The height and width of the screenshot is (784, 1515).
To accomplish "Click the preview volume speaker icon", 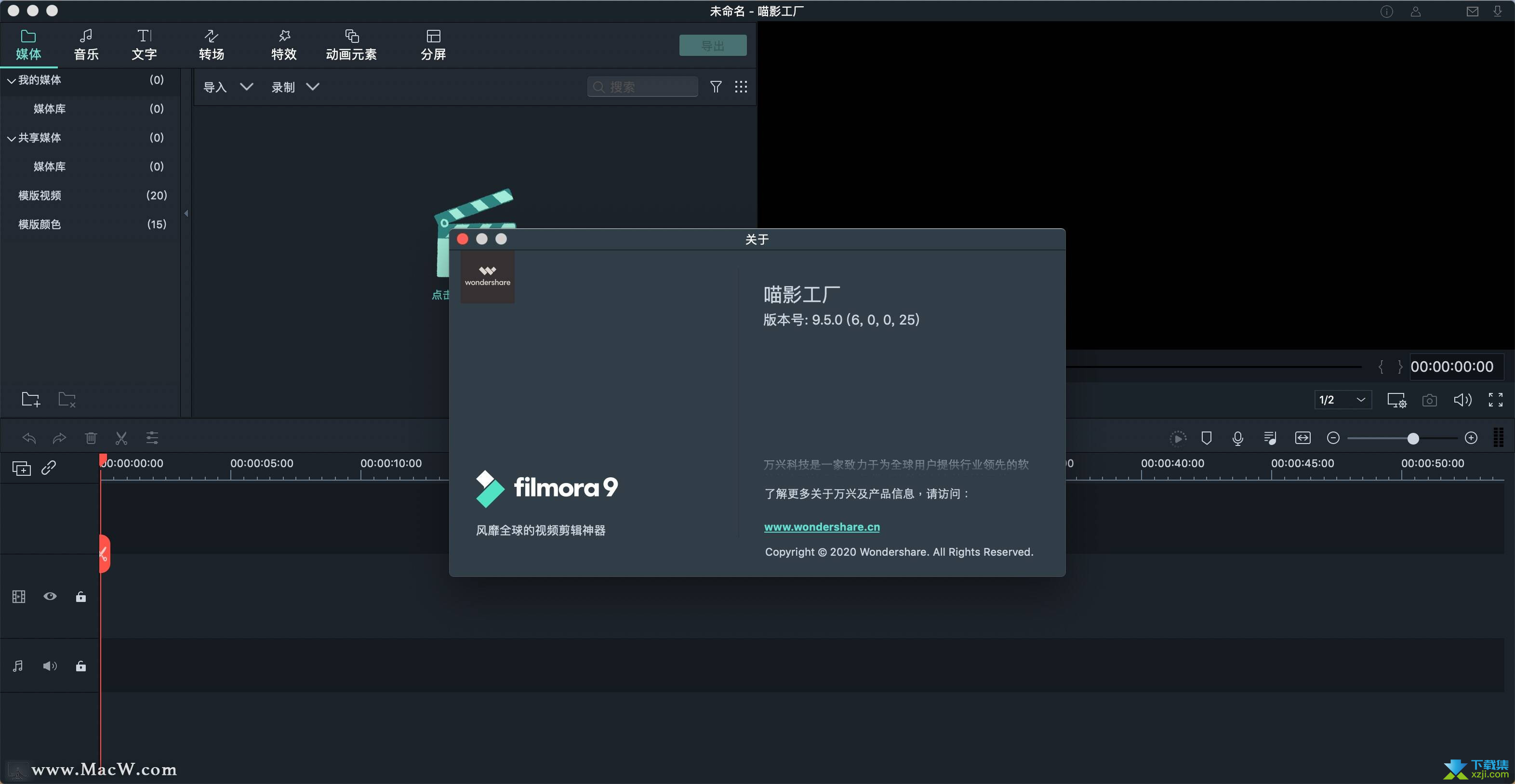I will coord(1462,400).
